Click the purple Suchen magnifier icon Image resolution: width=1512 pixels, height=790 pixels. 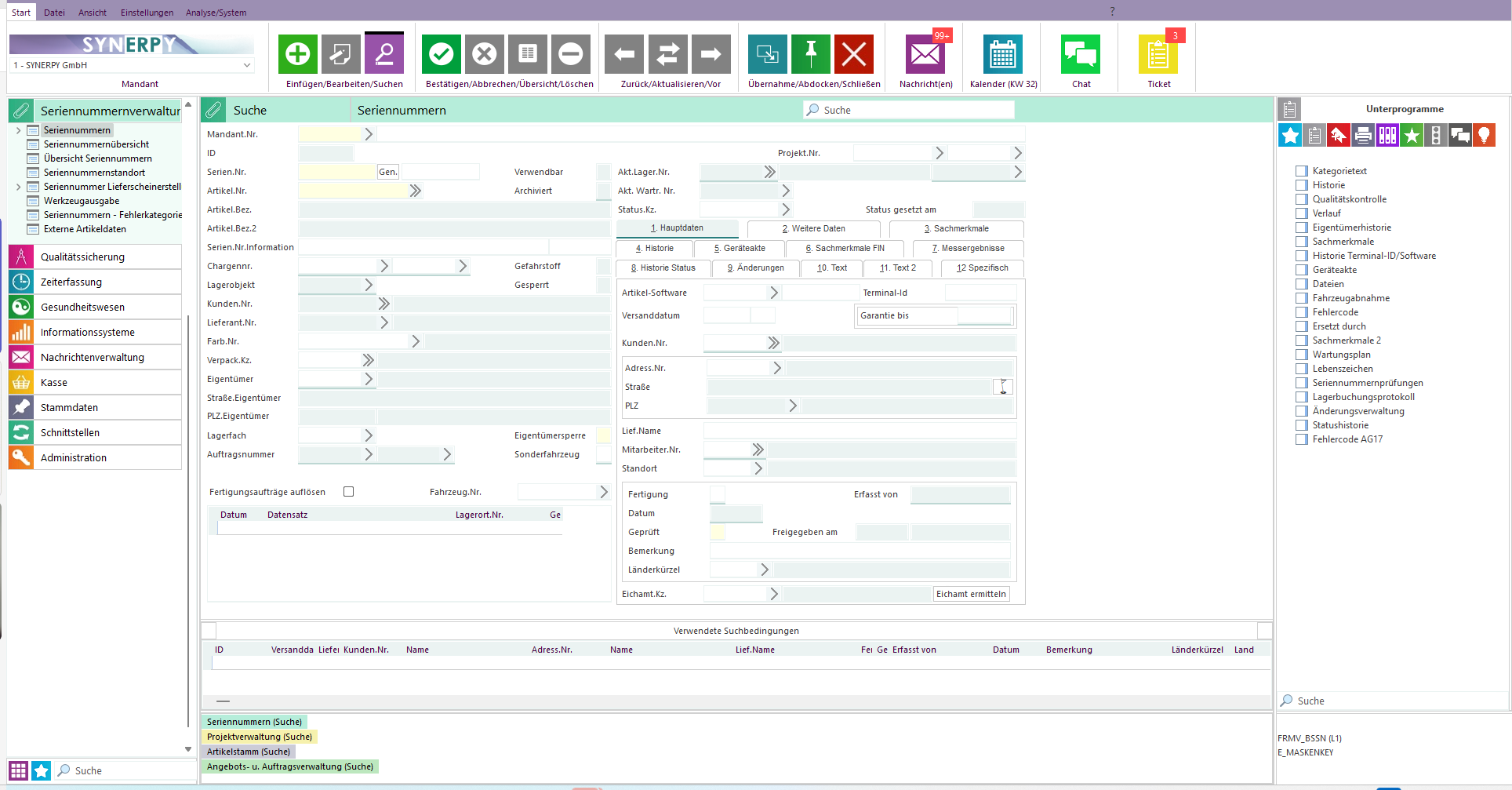(x=384, y=54)
